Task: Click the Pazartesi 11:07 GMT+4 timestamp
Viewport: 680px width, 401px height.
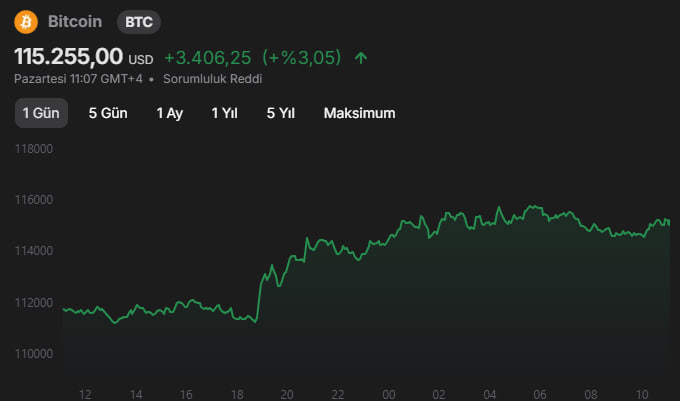Action: [x=78, y=78]
